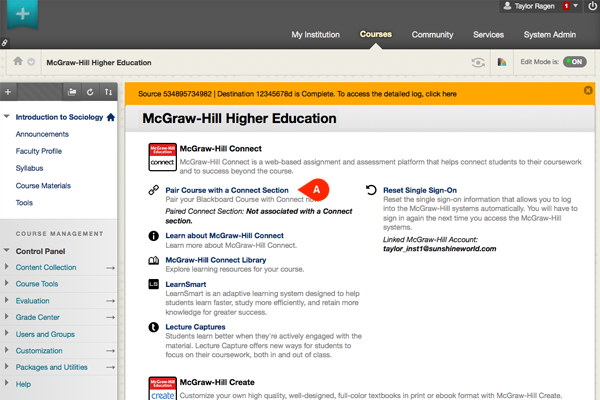Open Syllabus in the course menu
Screen dimensions: 600x400
(x=29, y=168)
